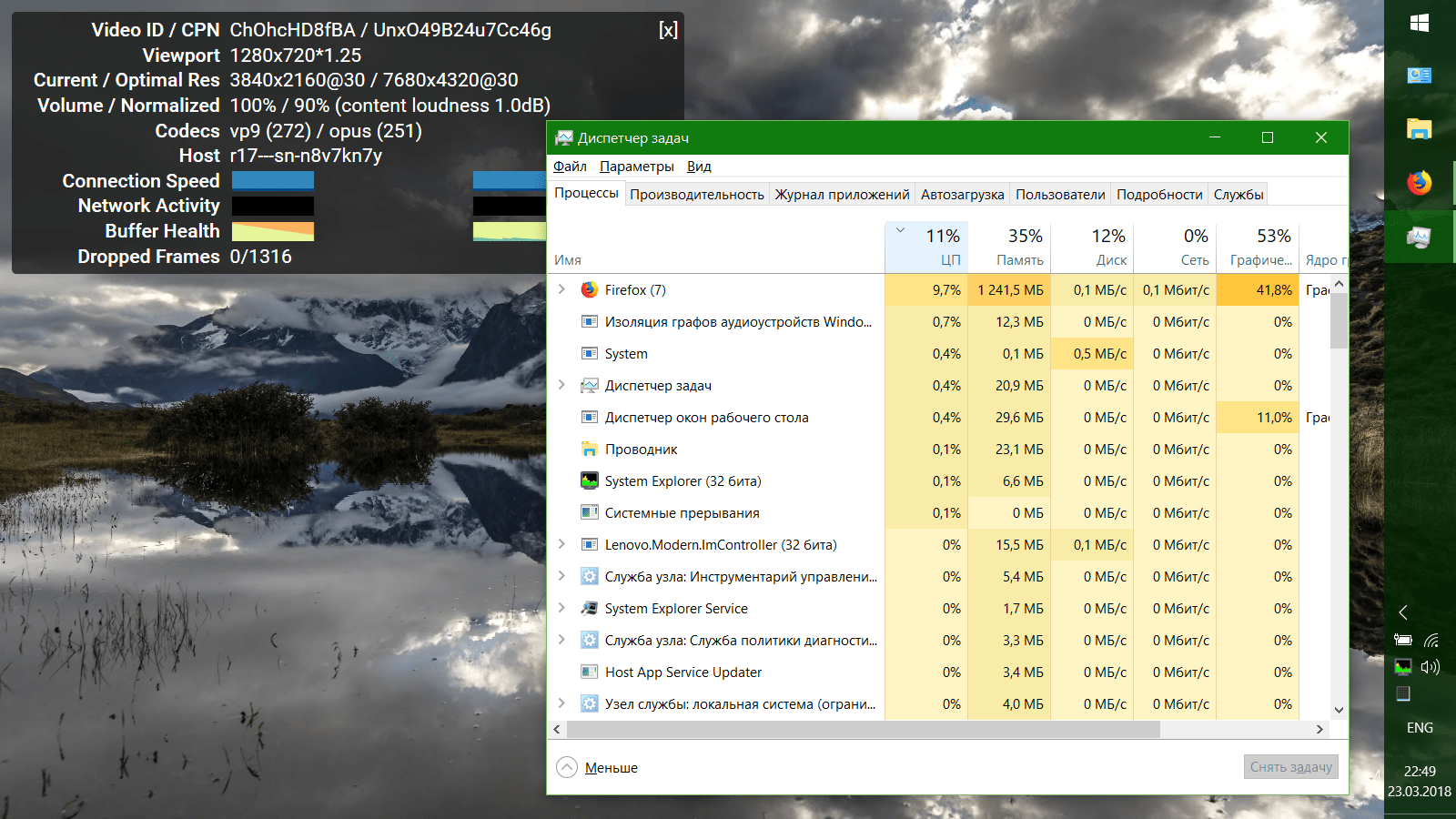This screenshot has width=1456, height=819.
Task: Click the Firefox icon in the process list
Action: 590,290
